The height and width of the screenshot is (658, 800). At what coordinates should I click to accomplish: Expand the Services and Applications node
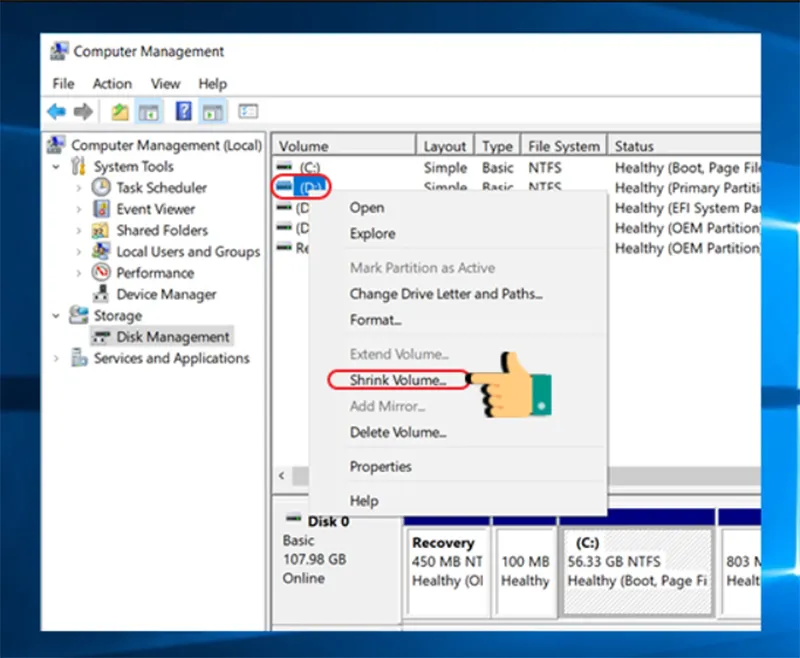click(x=56, y=358)
